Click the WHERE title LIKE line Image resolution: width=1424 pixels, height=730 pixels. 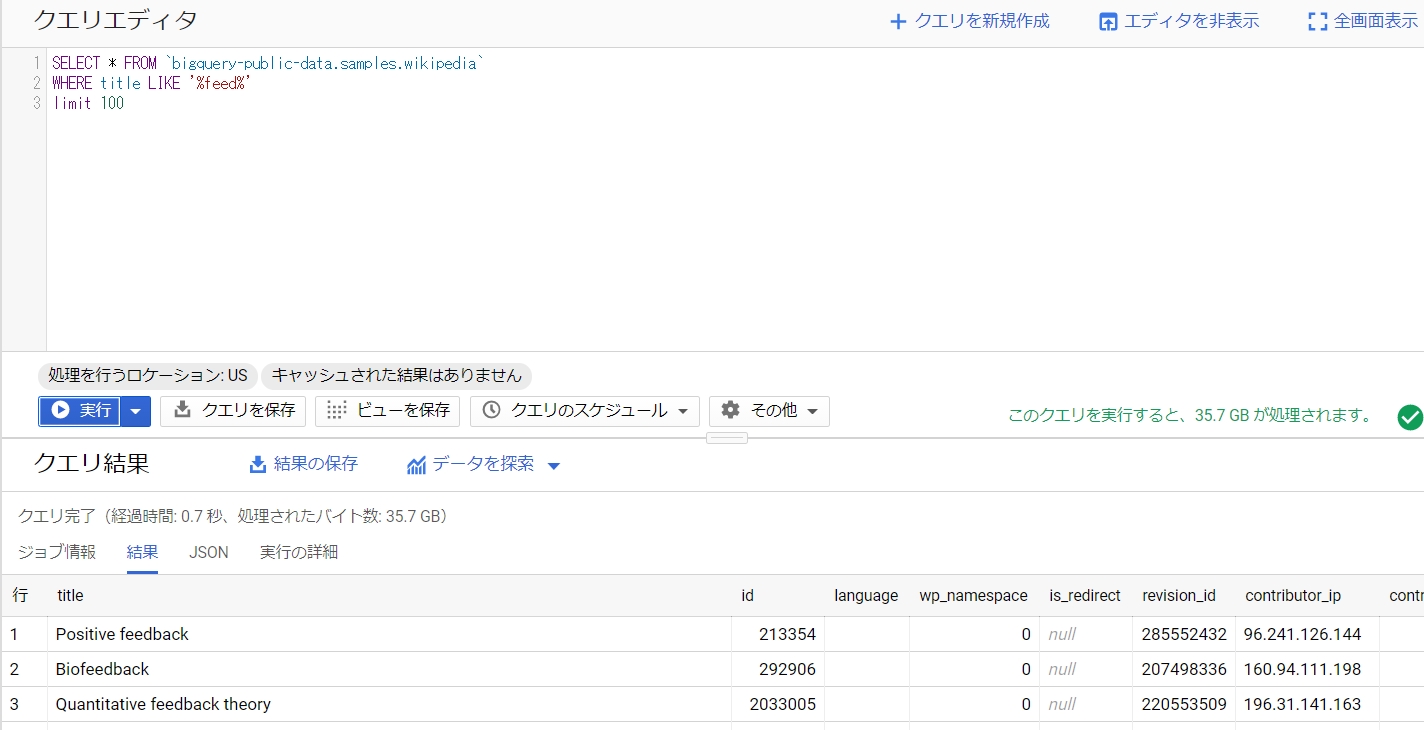coord(151,83)
